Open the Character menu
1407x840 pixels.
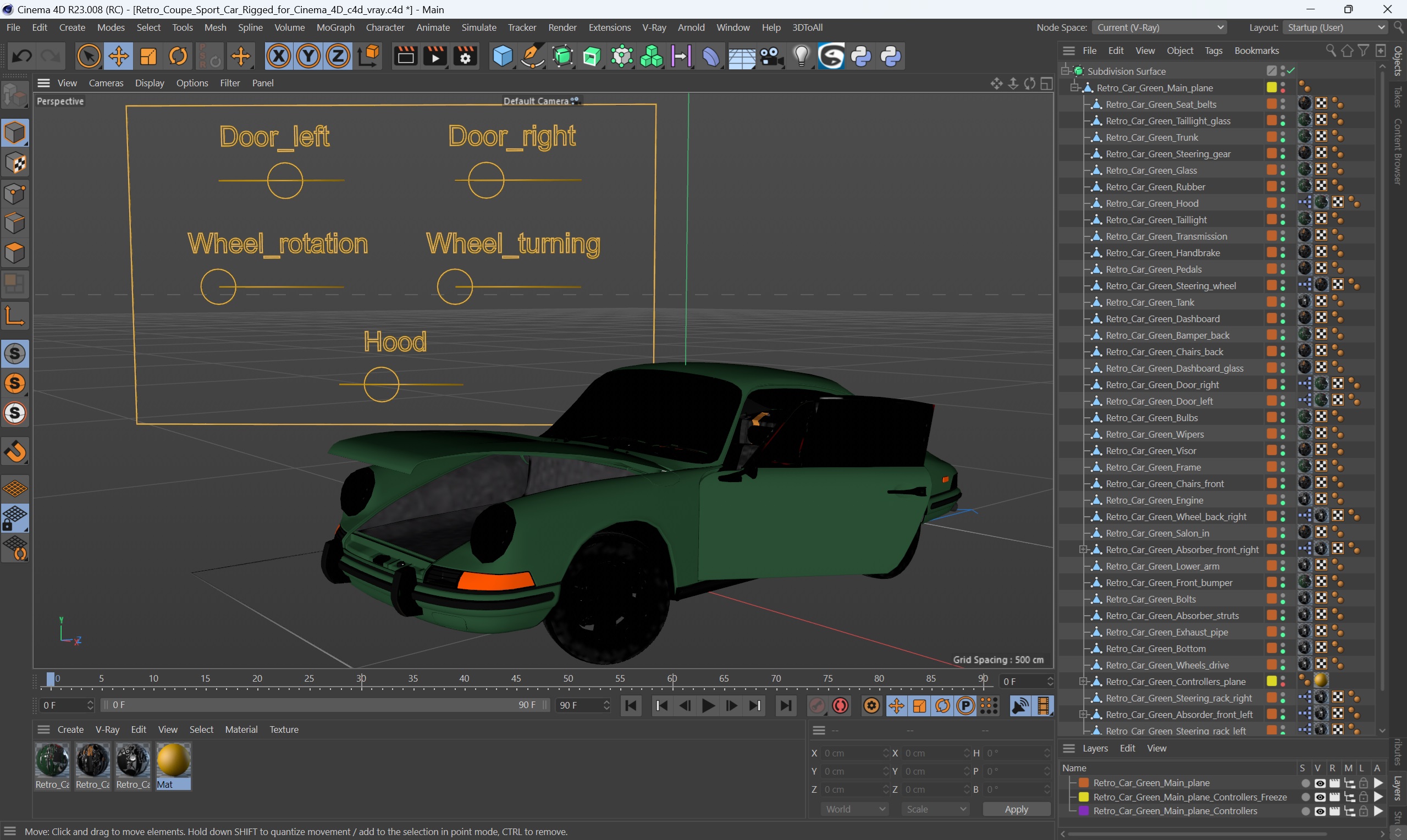(385, 27)
